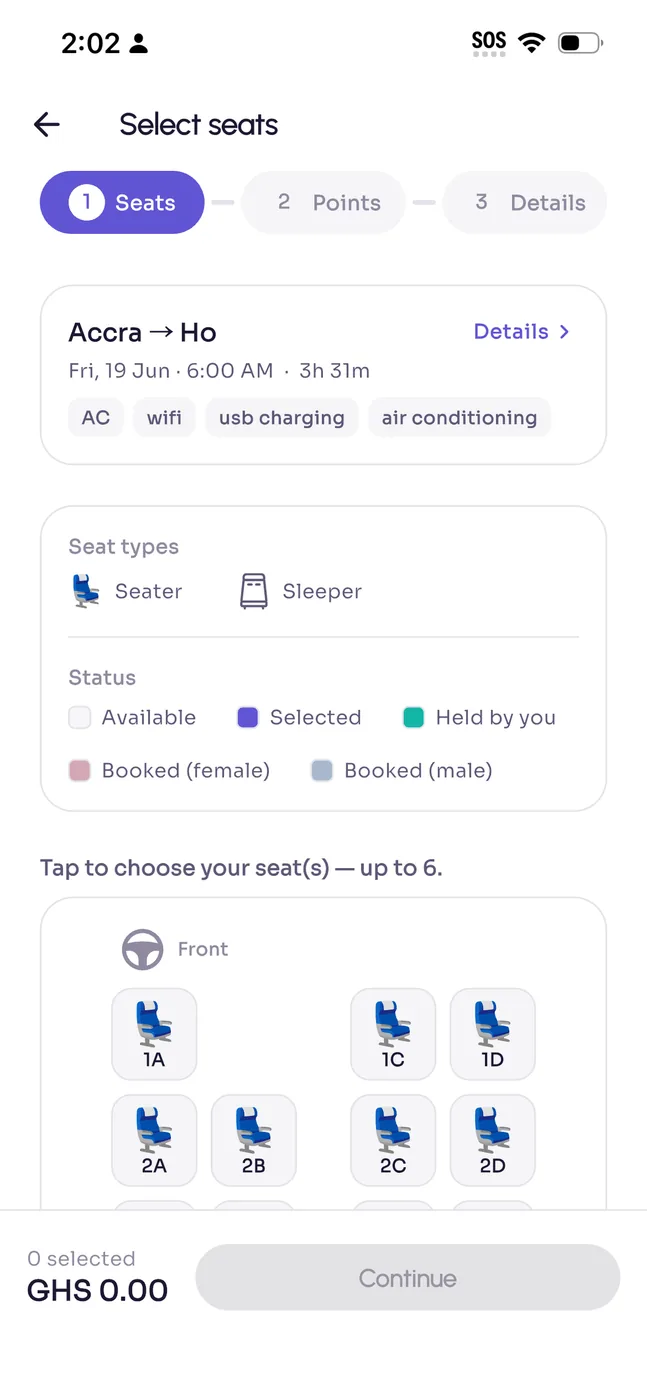Pick seat 2A
This screenshot has height=1400, width=647.
(x=154, y=1140)
